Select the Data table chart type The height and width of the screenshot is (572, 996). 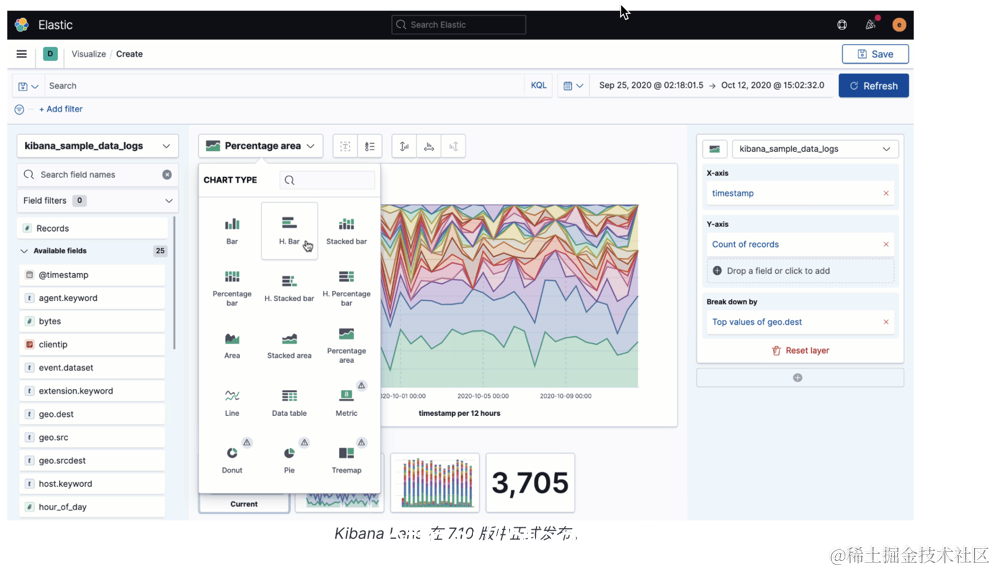click(x=289, y=402)
